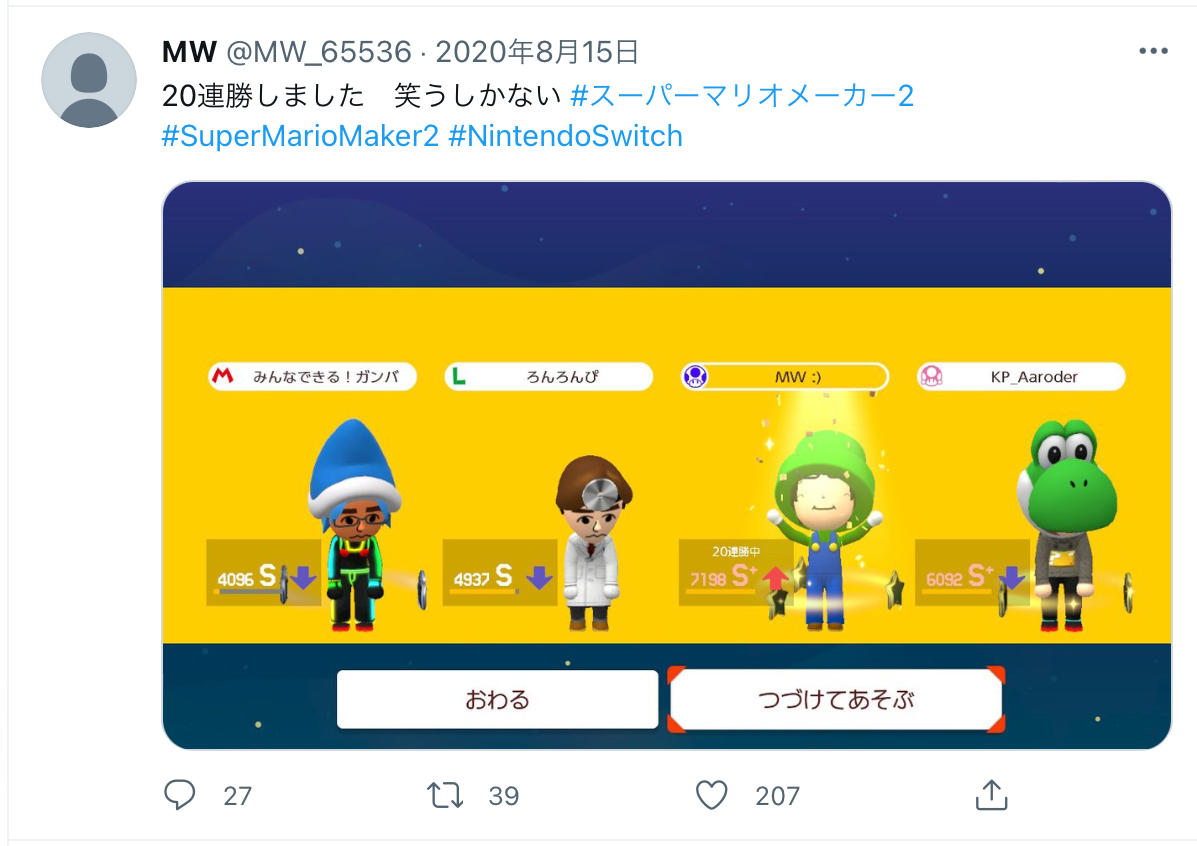The image size is (1197, 846).
Task: Open the #NintendoSwitch hashtag link
Action: coord(565,136)
